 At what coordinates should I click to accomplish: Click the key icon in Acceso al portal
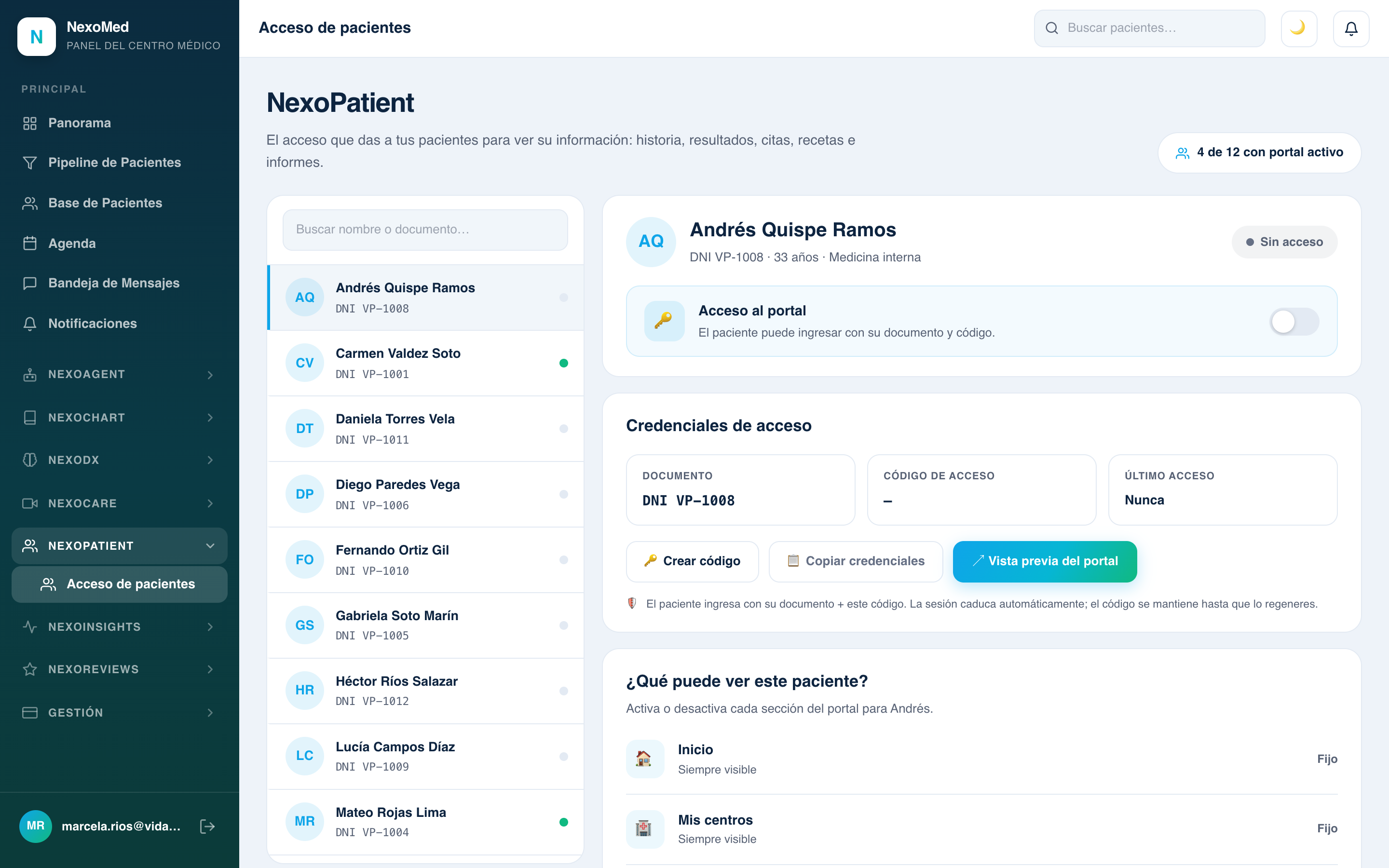pos(664,321)
